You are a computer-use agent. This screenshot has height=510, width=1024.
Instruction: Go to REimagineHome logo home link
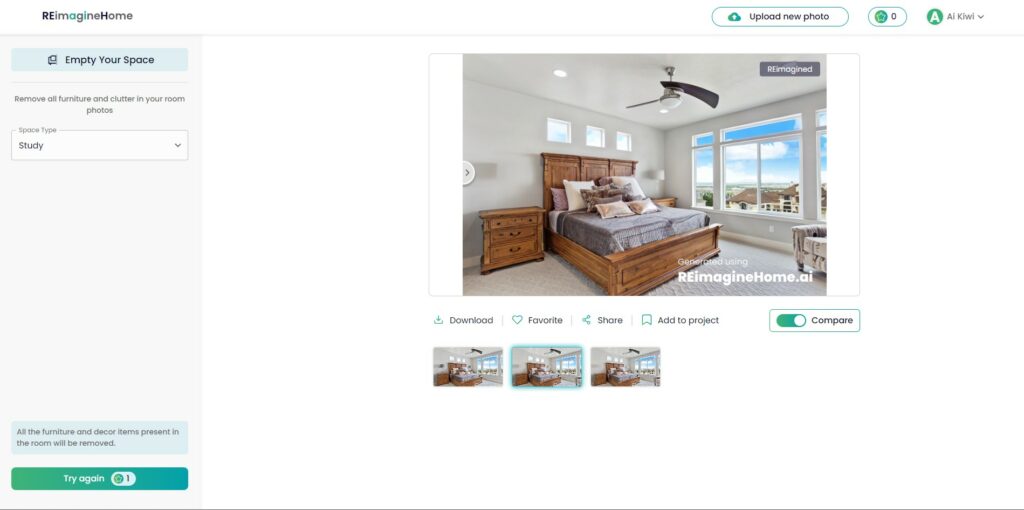(x=88, y=16)
